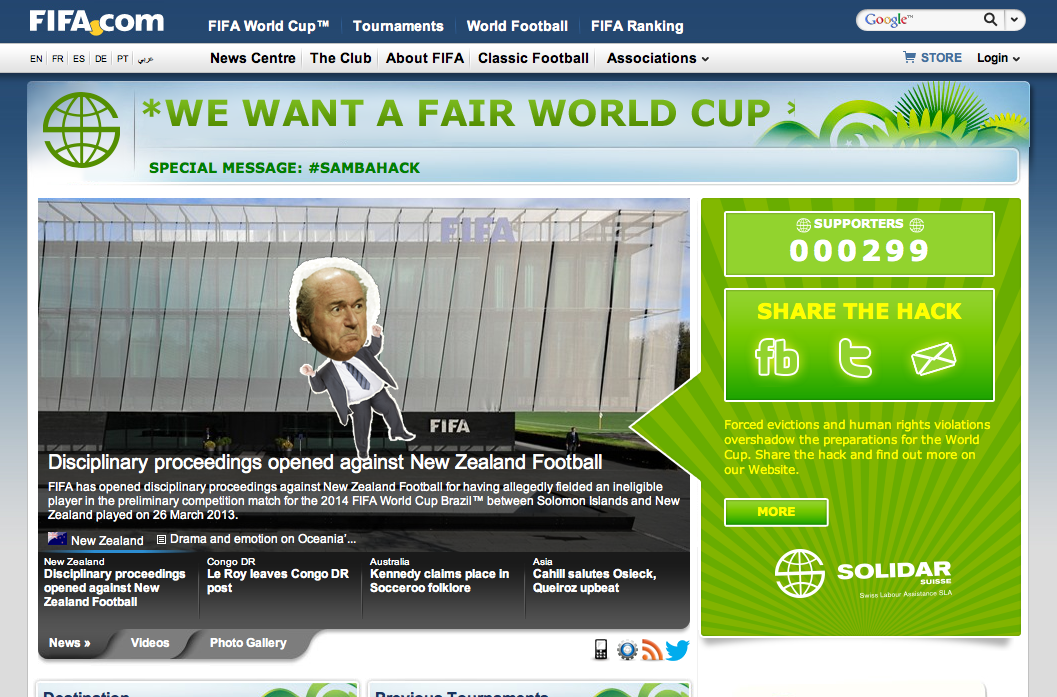This screenshot has width=1057, height=697.
Task: Click the blue gear widget icon
Action: point(627,650)
